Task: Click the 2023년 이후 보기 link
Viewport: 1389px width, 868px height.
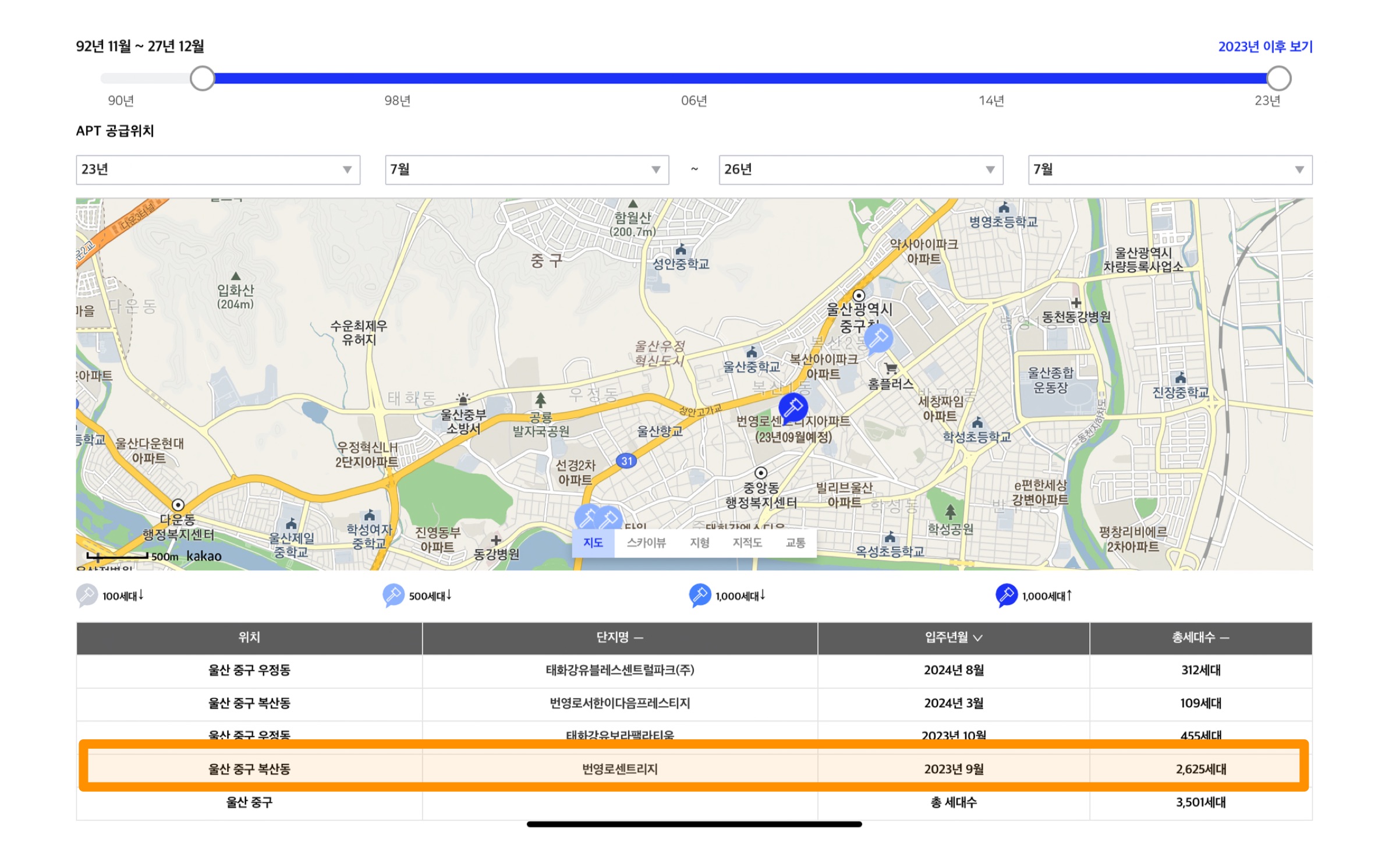Action: (x=1264, y=47)
